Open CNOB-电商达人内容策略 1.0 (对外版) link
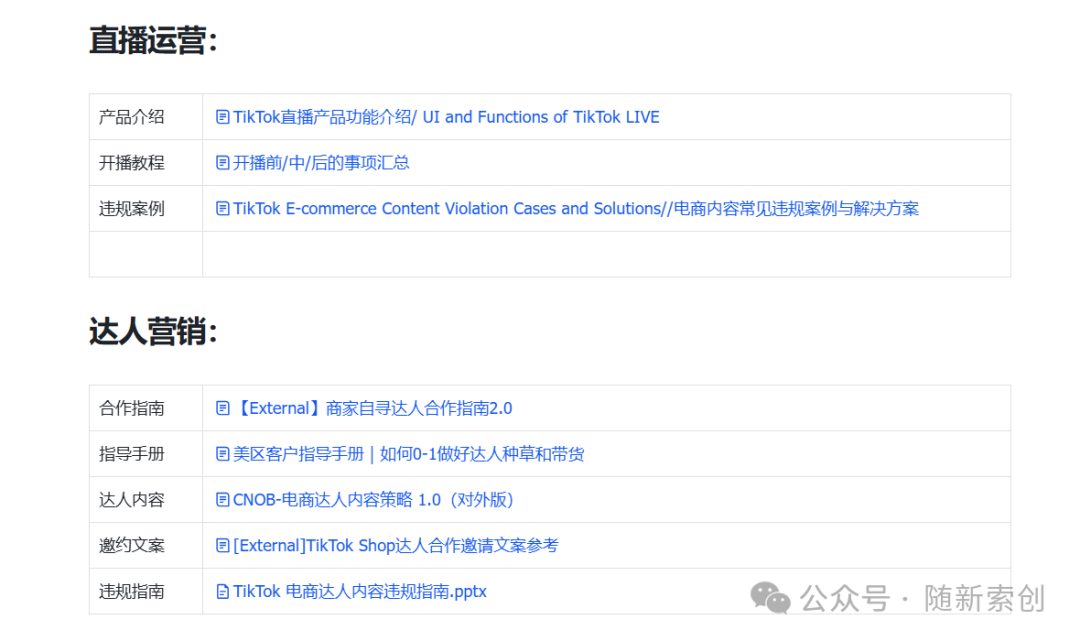The height and width of the screenshot is (641, 1080). (374, 500)
